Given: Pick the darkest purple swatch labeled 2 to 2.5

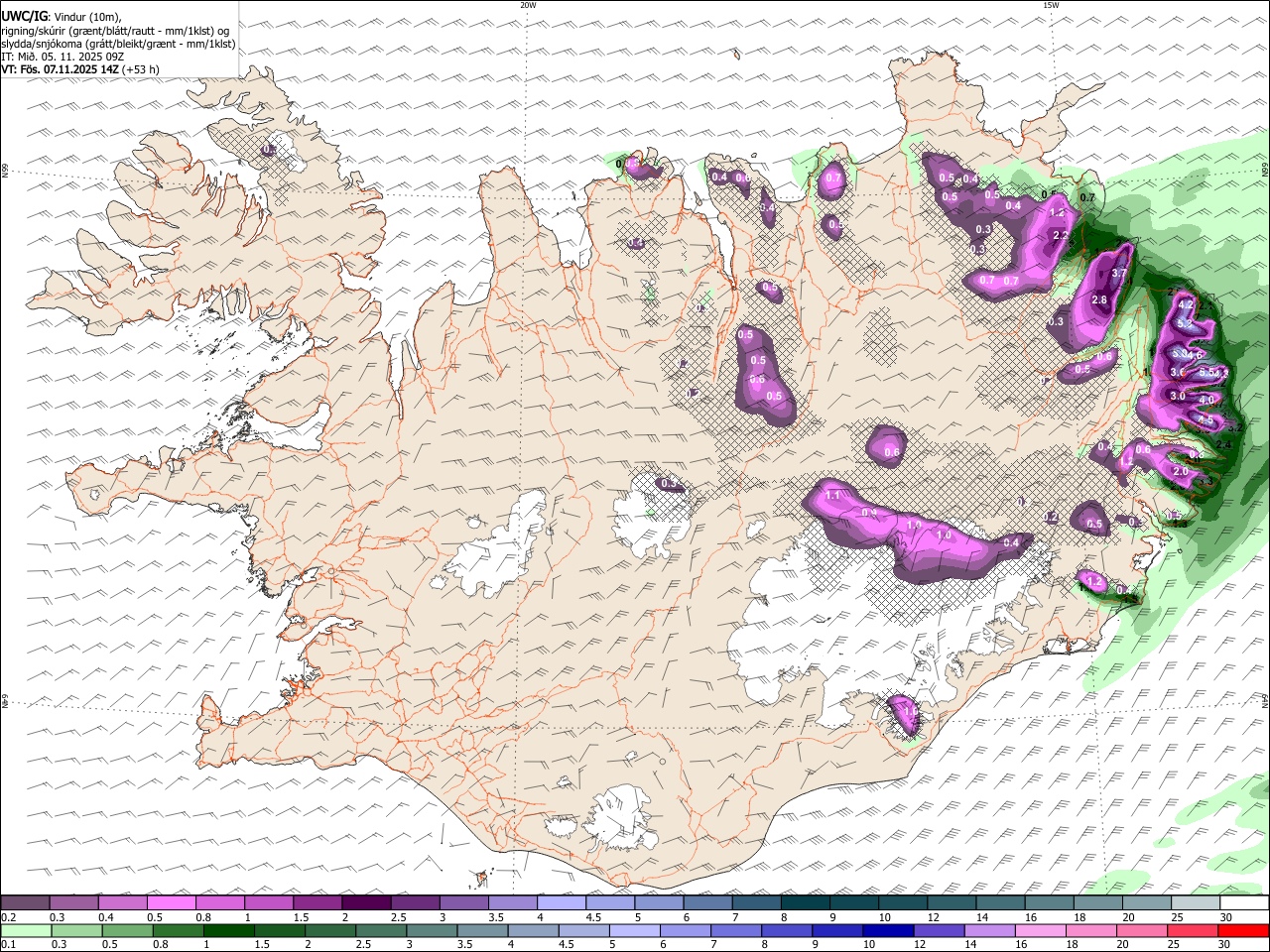Looking at the screenshot, I should 365,903.
